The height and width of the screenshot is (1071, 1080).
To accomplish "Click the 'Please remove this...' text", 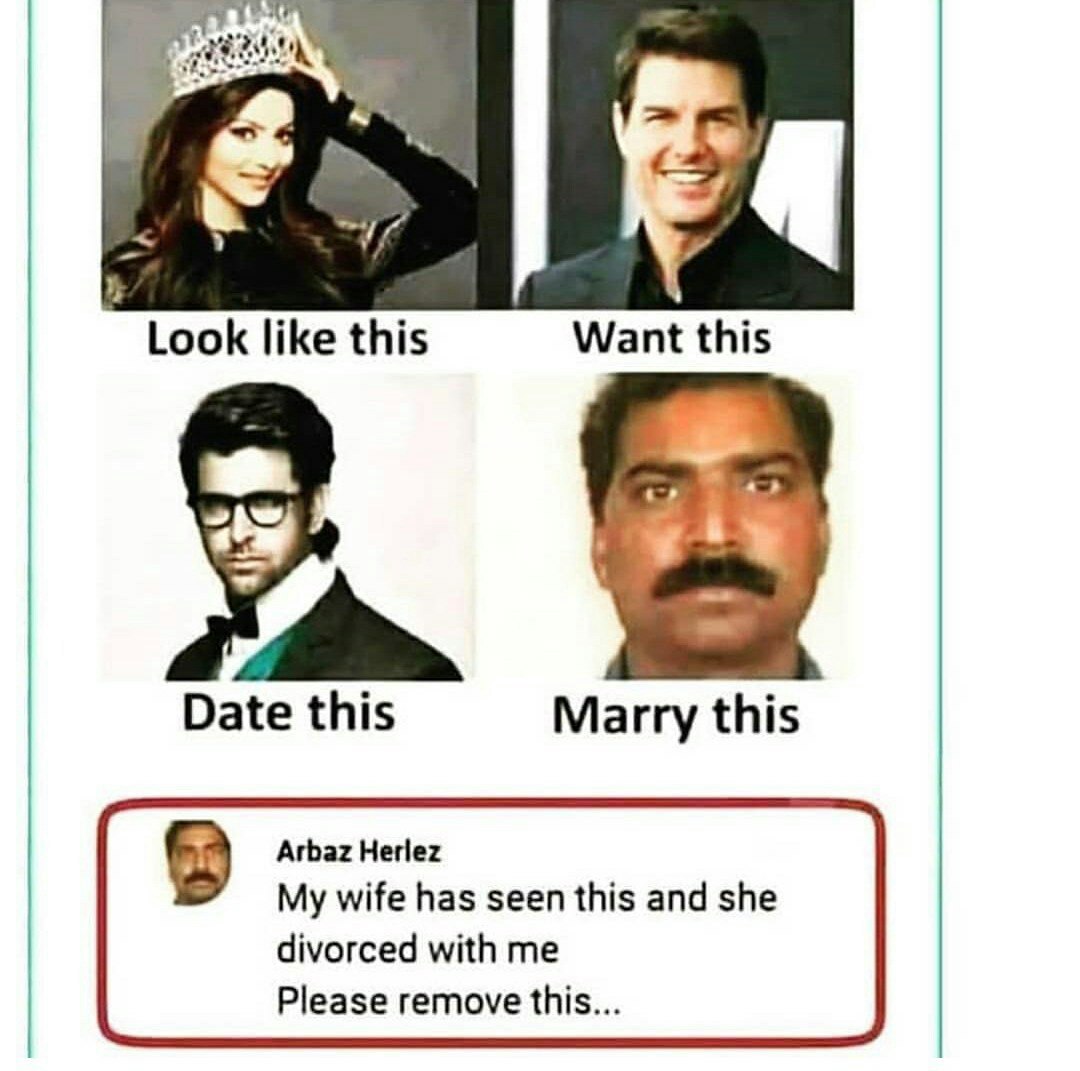I will 448,1001.
